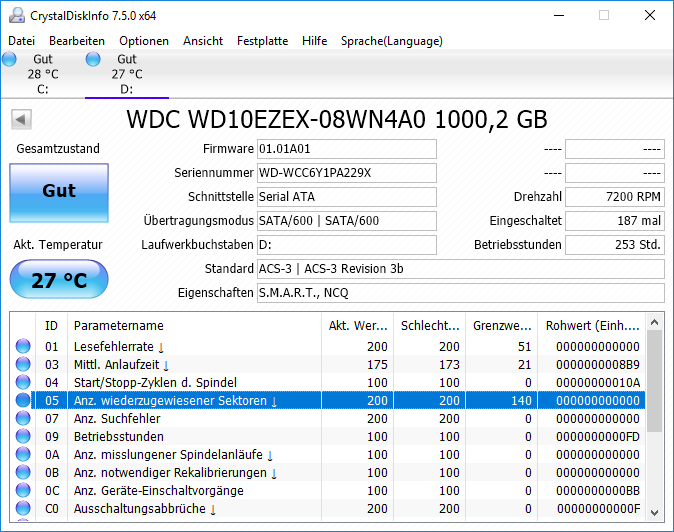Click the blue status orb for drive D:
Viewport: 674px width, 532px height.
point(93,59)
